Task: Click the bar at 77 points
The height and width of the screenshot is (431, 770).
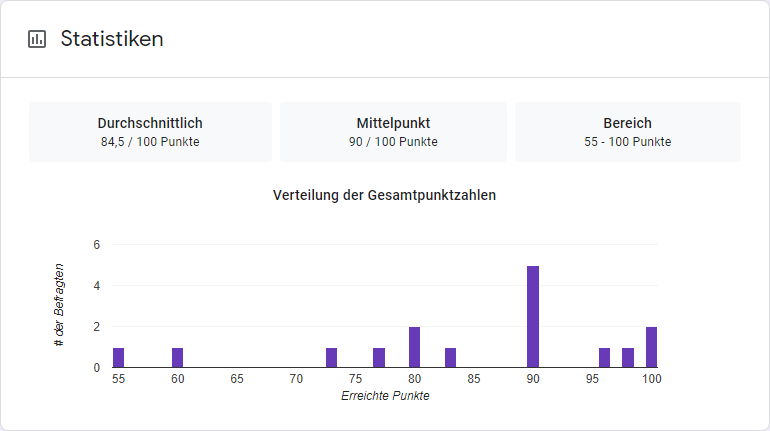Action: click(x=379, y=358)
